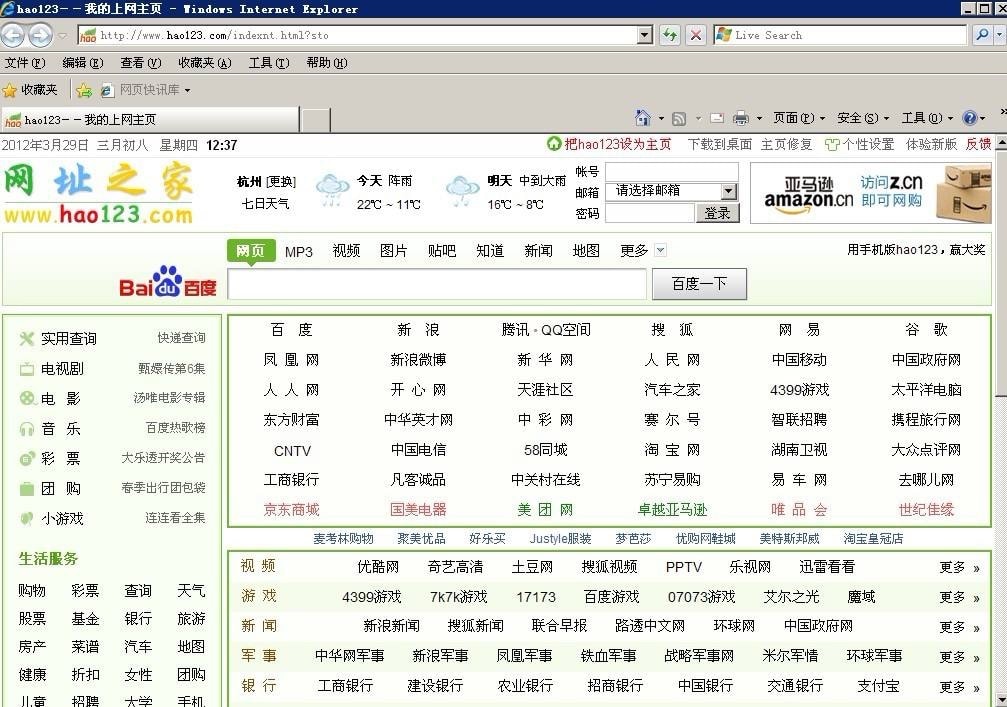Screen dimensions: 1007x707
Task: Click the 电视剧 TV icon in sidebar
Action: pos(26,369)
